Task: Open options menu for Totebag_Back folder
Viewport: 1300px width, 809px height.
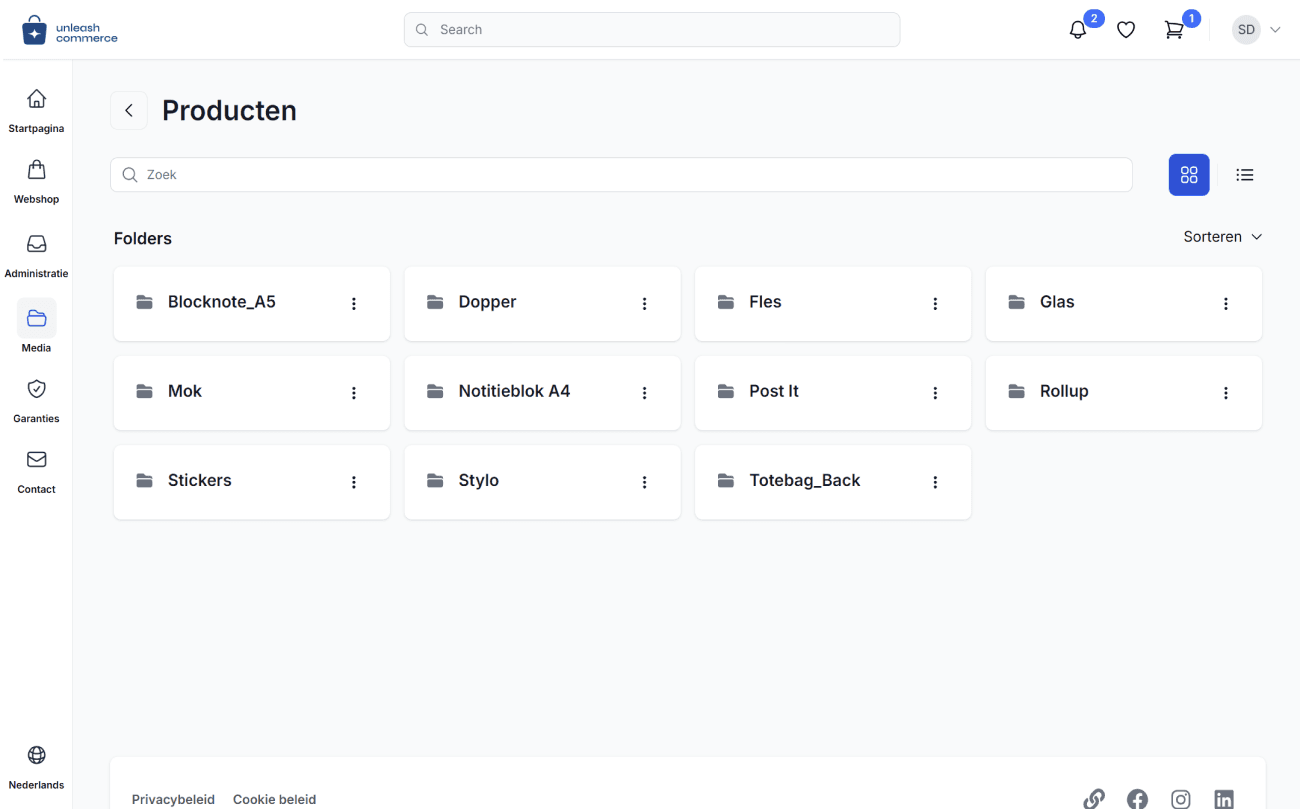Action: click(936, 482)
